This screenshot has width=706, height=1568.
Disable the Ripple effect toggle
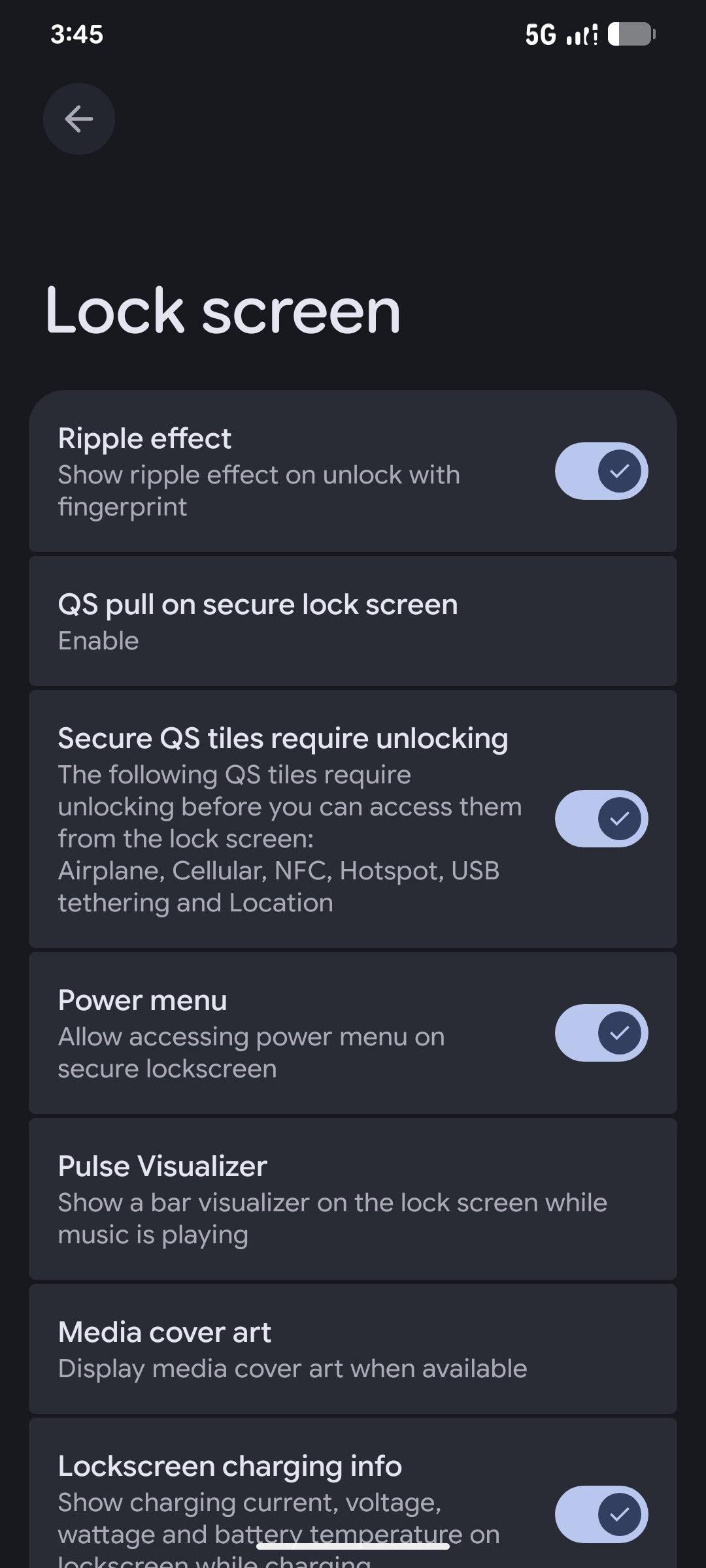click(601, 471)
